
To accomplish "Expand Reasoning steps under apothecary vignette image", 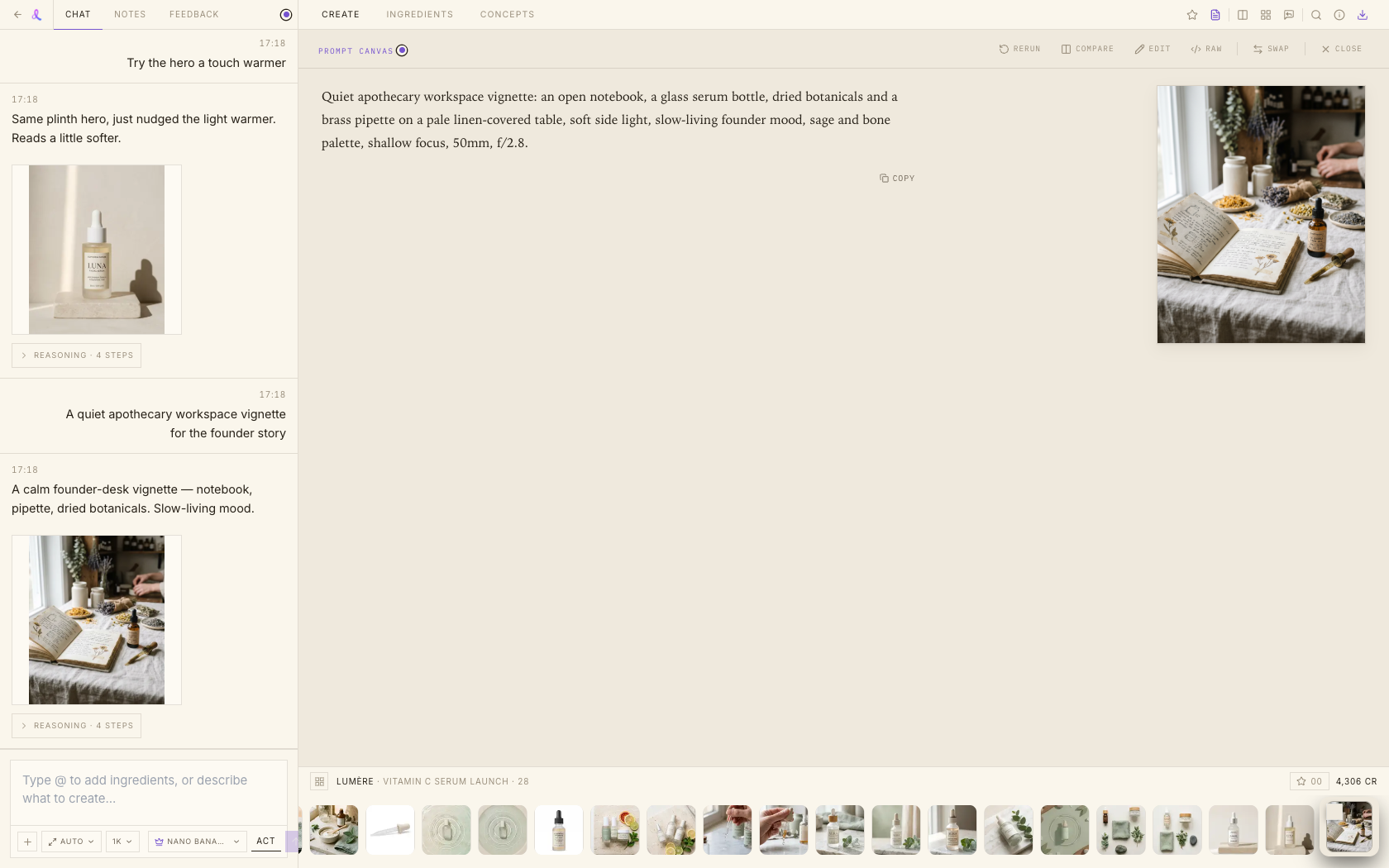I will pos(76,726).
